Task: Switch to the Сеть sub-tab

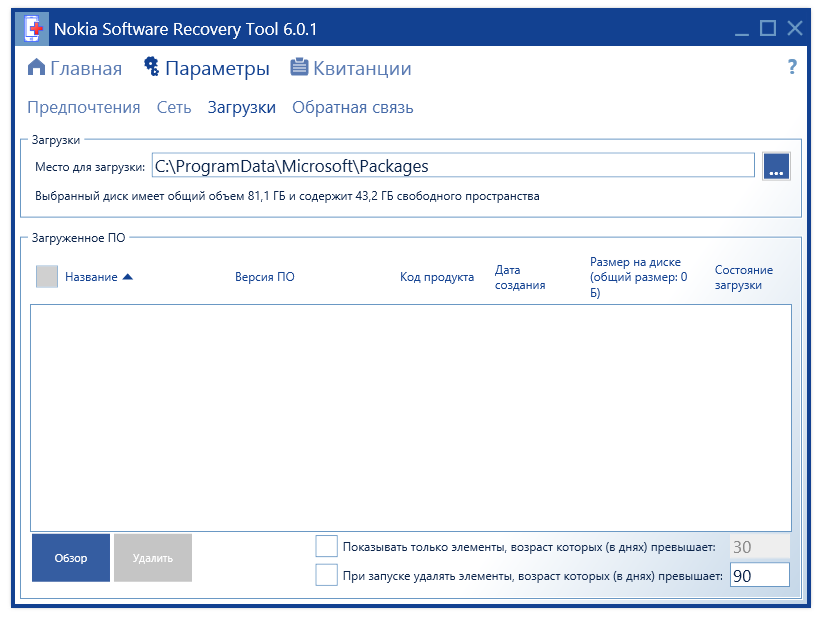Action: click(x=174, y=108)
